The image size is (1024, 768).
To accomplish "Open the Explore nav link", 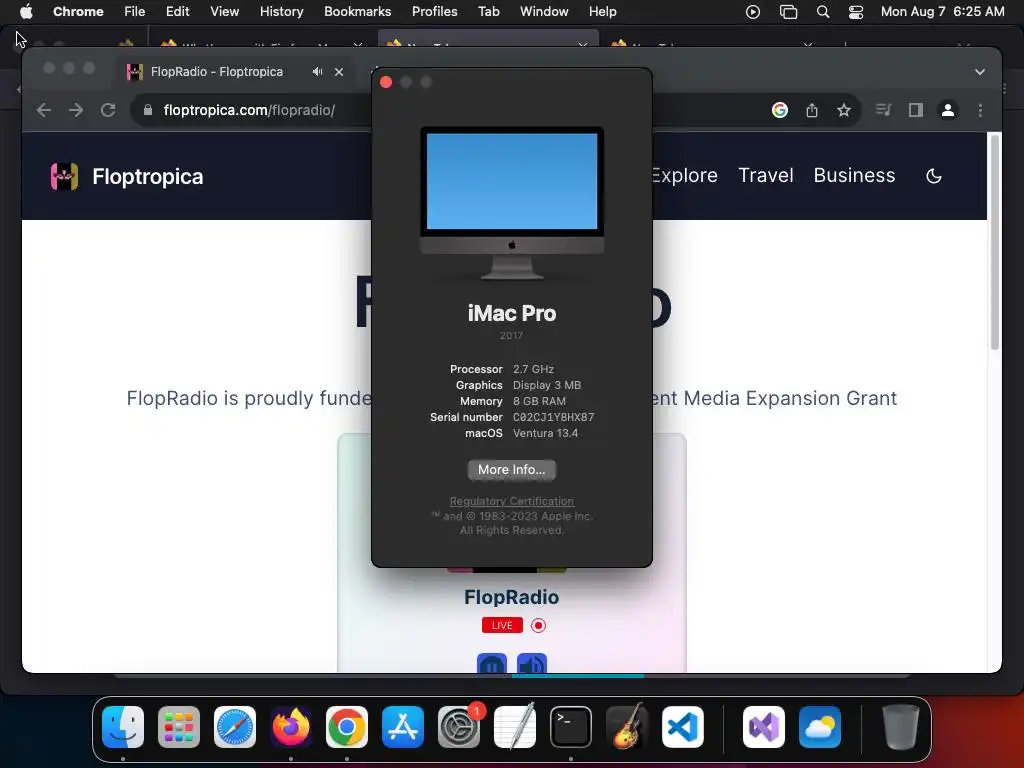I will click(x=684, y=175).
